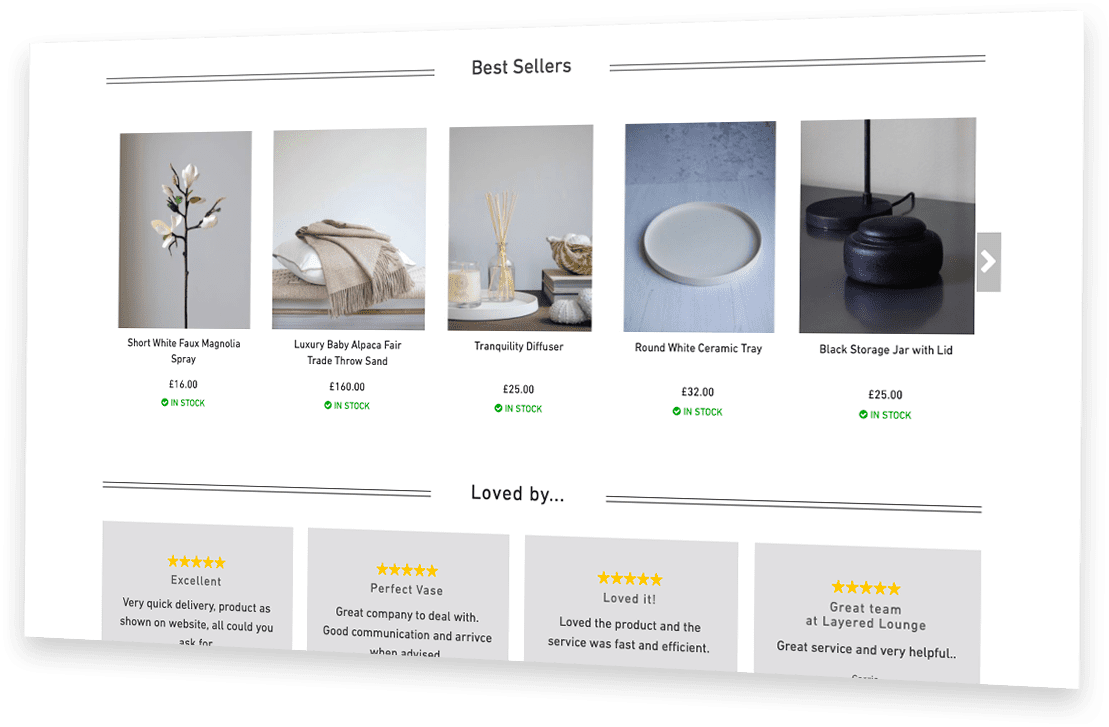Click the stars above Great team review

coord(866,588)
